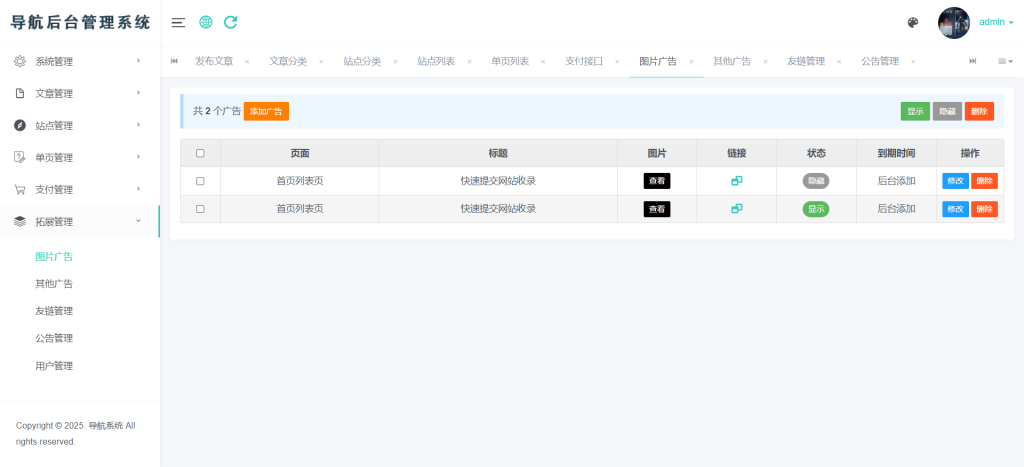
Task: Toggle the green 显示 status badge
Action: click(816, 210)
